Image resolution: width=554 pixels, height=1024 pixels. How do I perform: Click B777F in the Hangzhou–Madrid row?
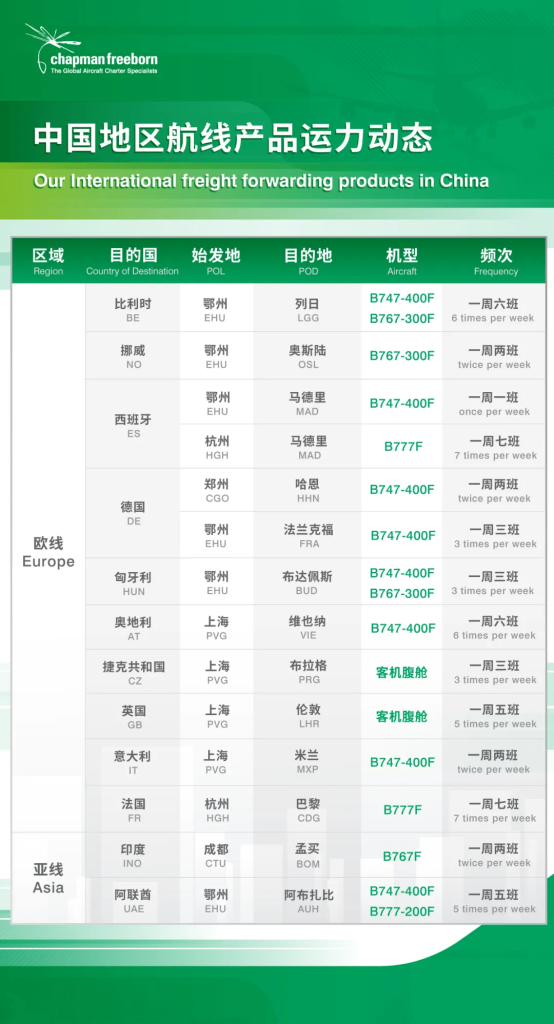(x=402, y=447)
